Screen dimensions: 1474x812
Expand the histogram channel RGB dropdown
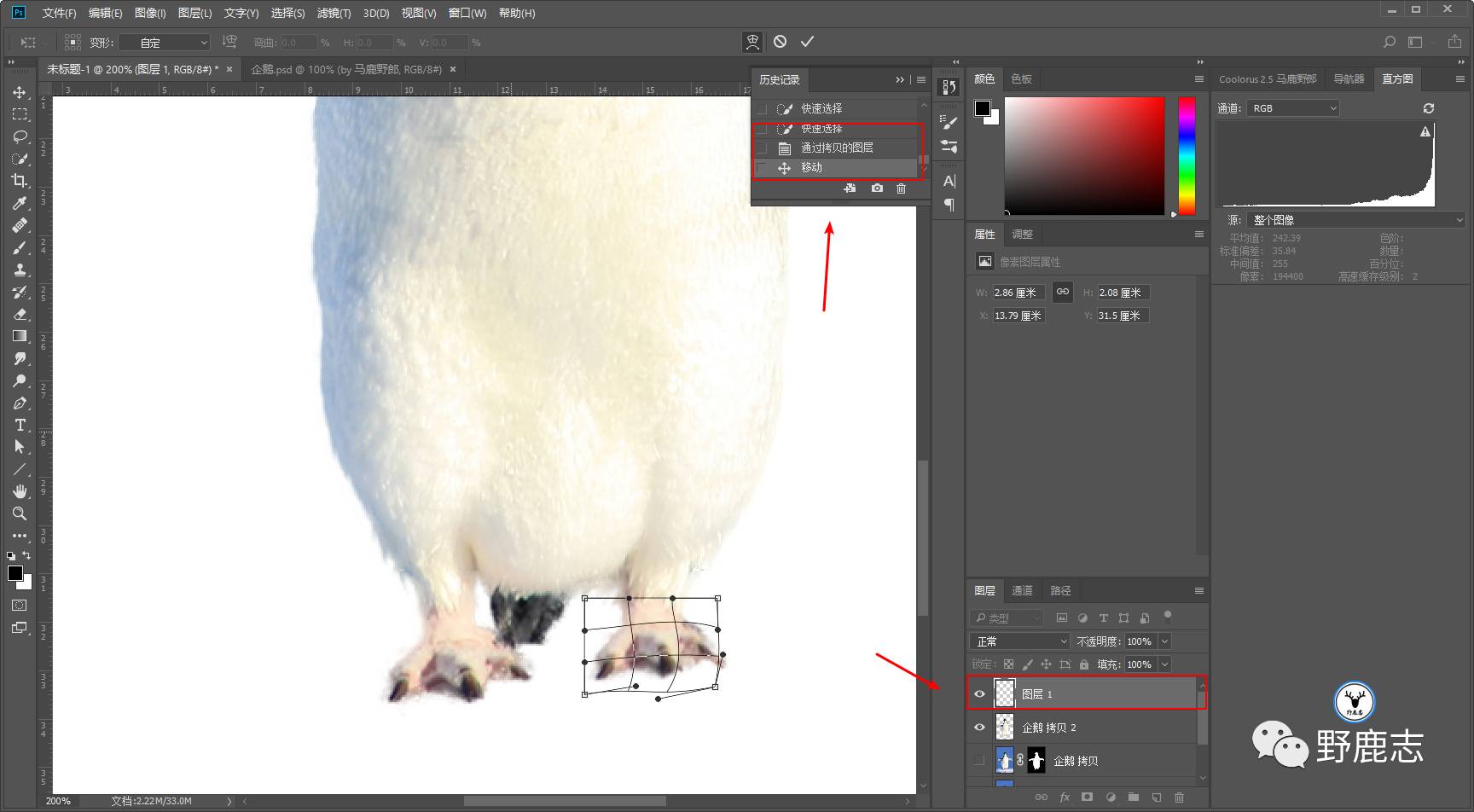coord(1293,108)
